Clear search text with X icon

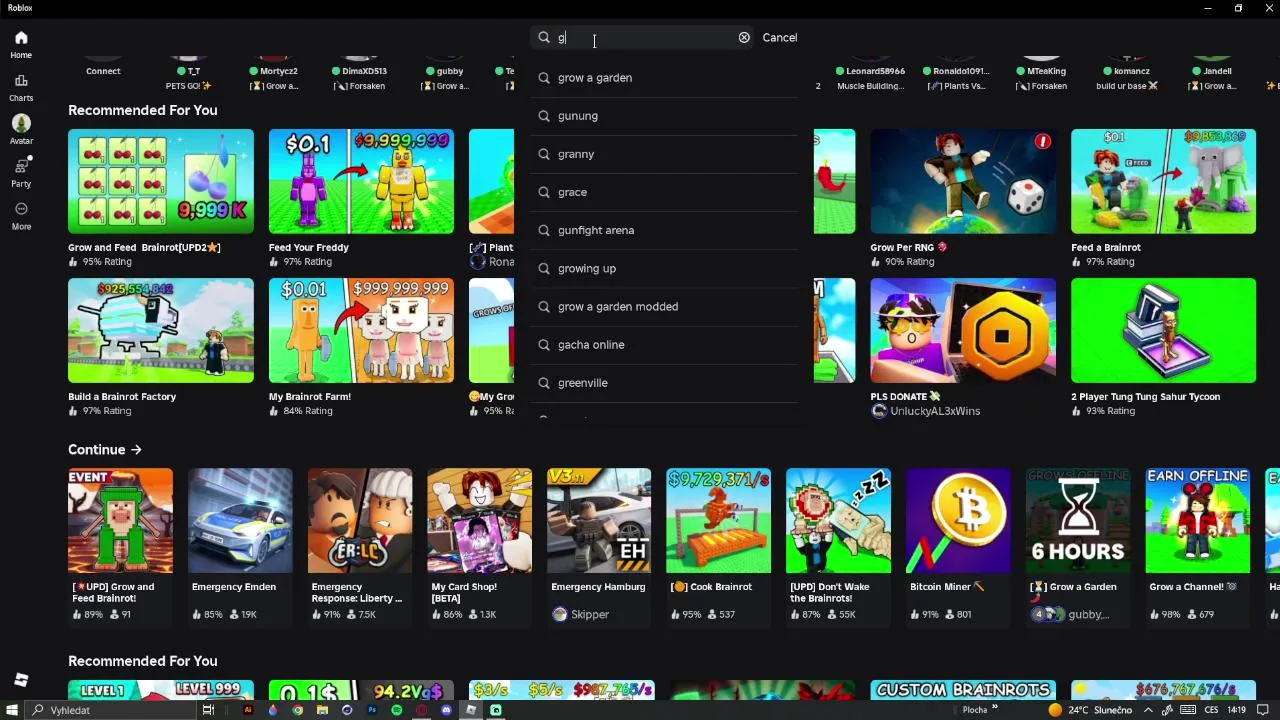pyautogui.click(x=744, y=38)
